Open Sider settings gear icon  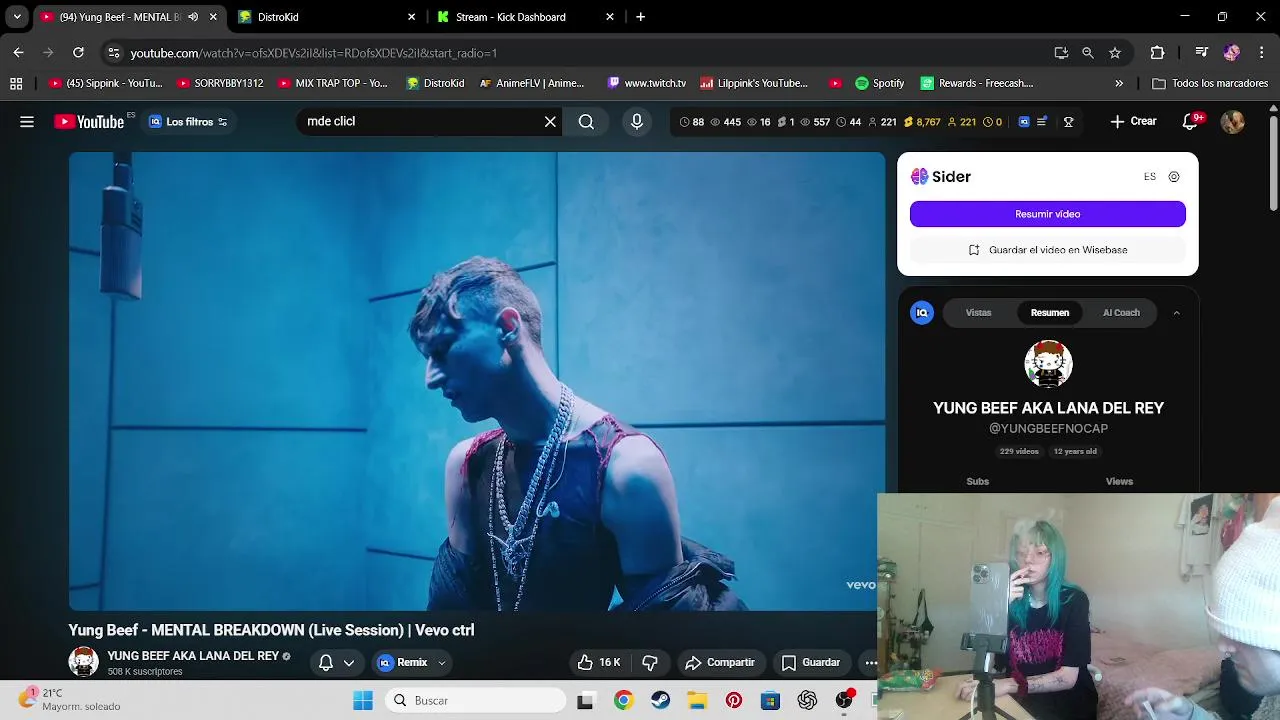tap(1174, 177)
